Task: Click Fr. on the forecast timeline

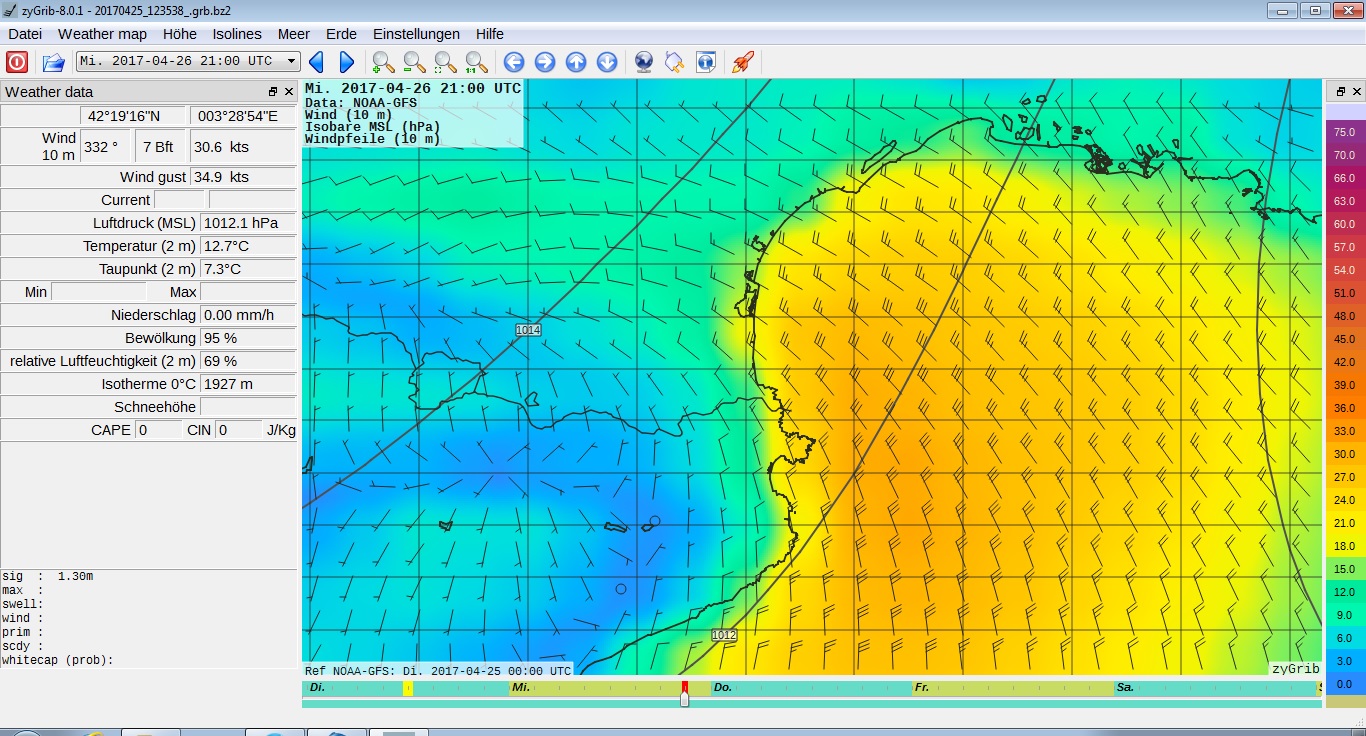Action: pos(921,688)
